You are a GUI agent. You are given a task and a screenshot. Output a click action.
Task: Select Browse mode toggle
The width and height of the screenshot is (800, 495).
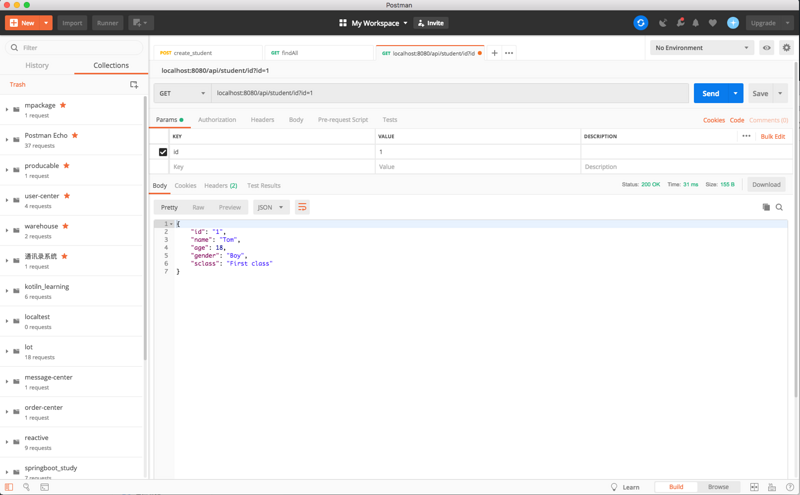click(x=718, y=487)
